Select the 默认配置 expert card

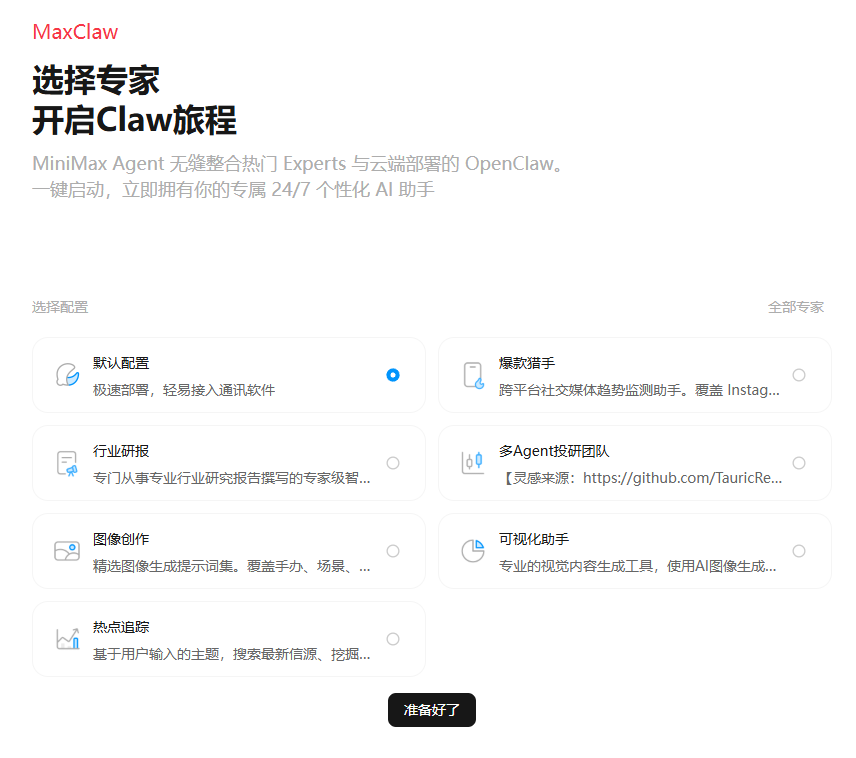(229, 375)
